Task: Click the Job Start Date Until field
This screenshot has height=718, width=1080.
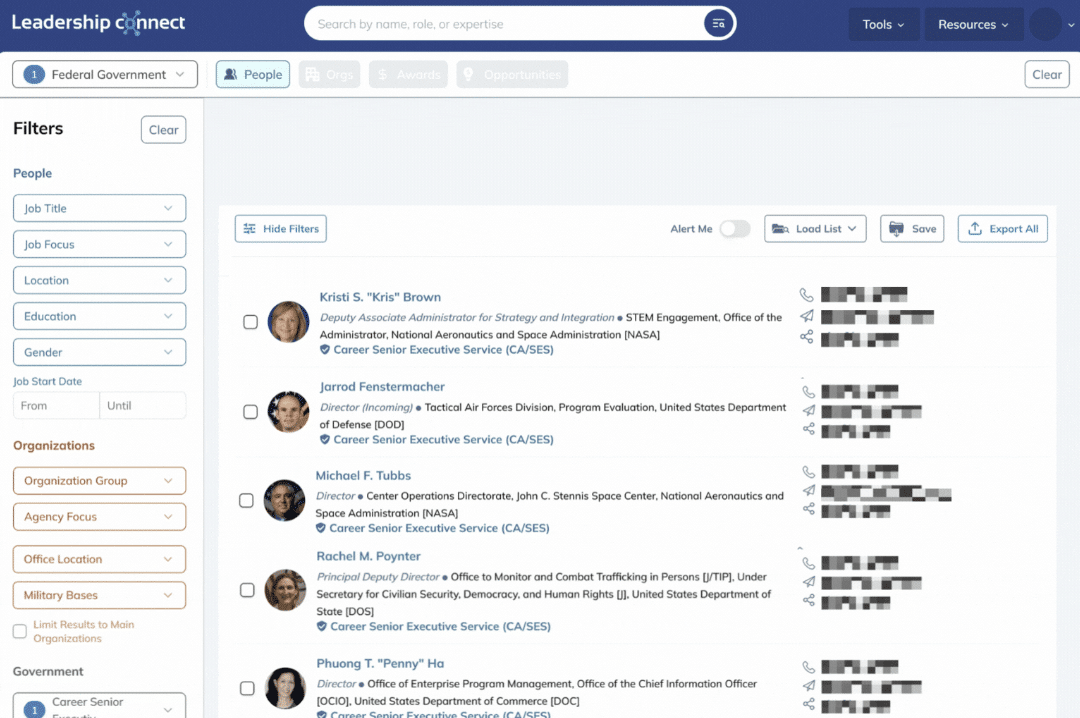Action: point(143,406)
